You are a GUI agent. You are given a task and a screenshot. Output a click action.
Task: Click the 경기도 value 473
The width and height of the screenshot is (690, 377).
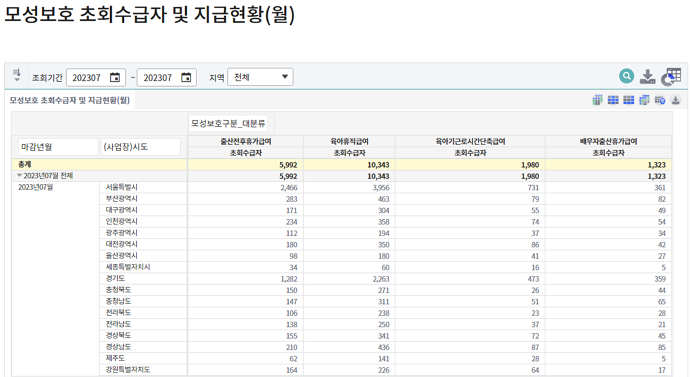pos(533,279)
